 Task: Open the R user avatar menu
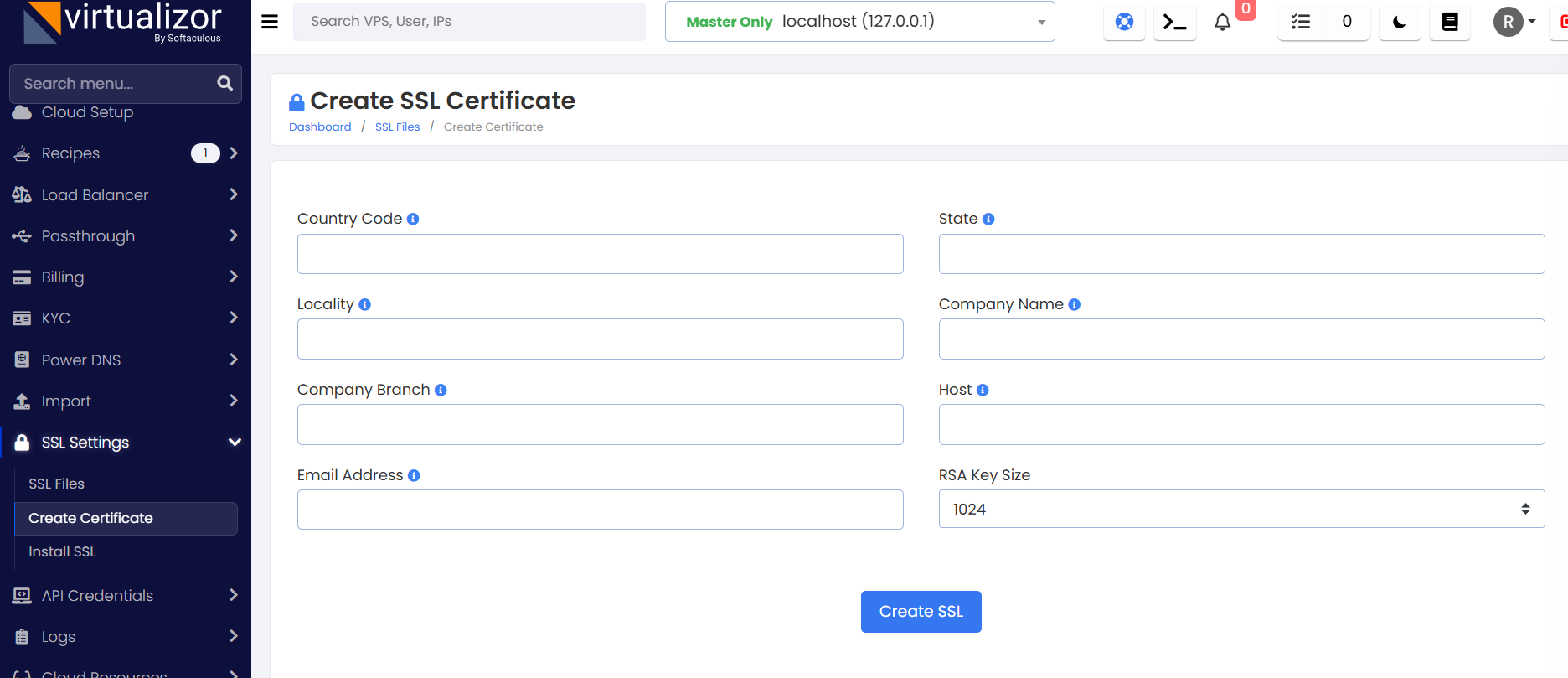1514,22
